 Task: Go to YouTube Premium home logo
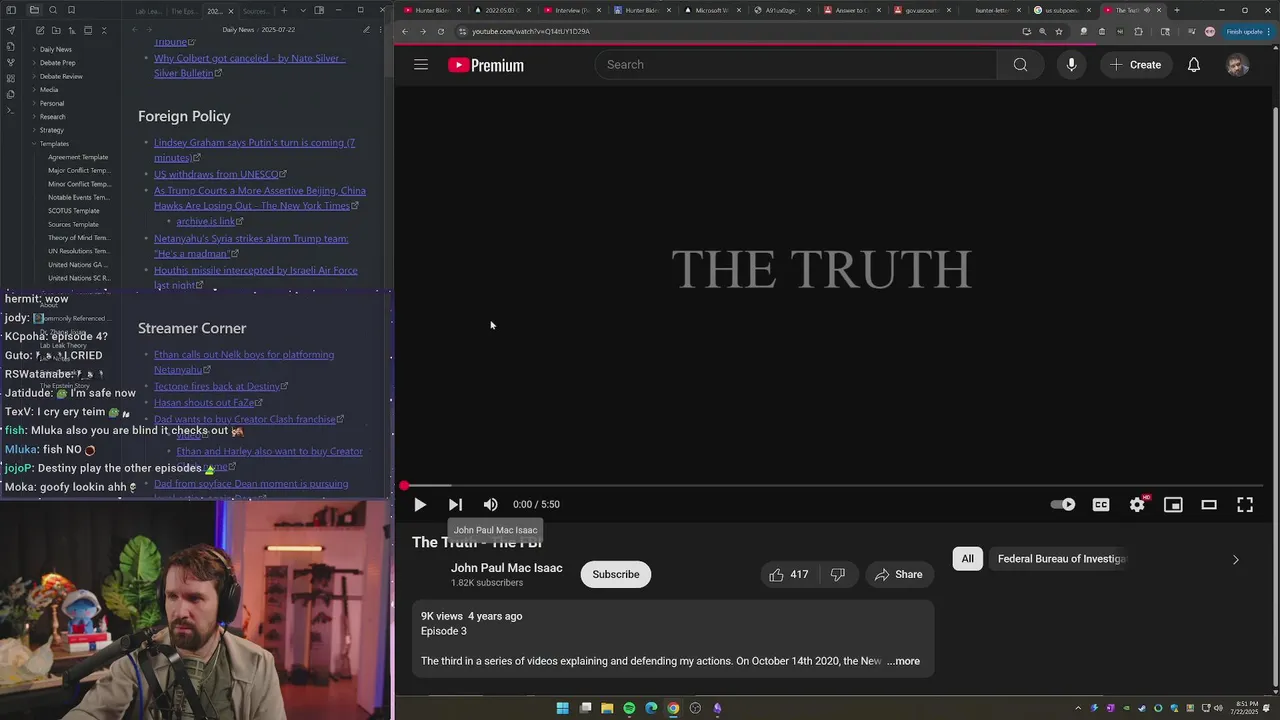tap(486, 65)
